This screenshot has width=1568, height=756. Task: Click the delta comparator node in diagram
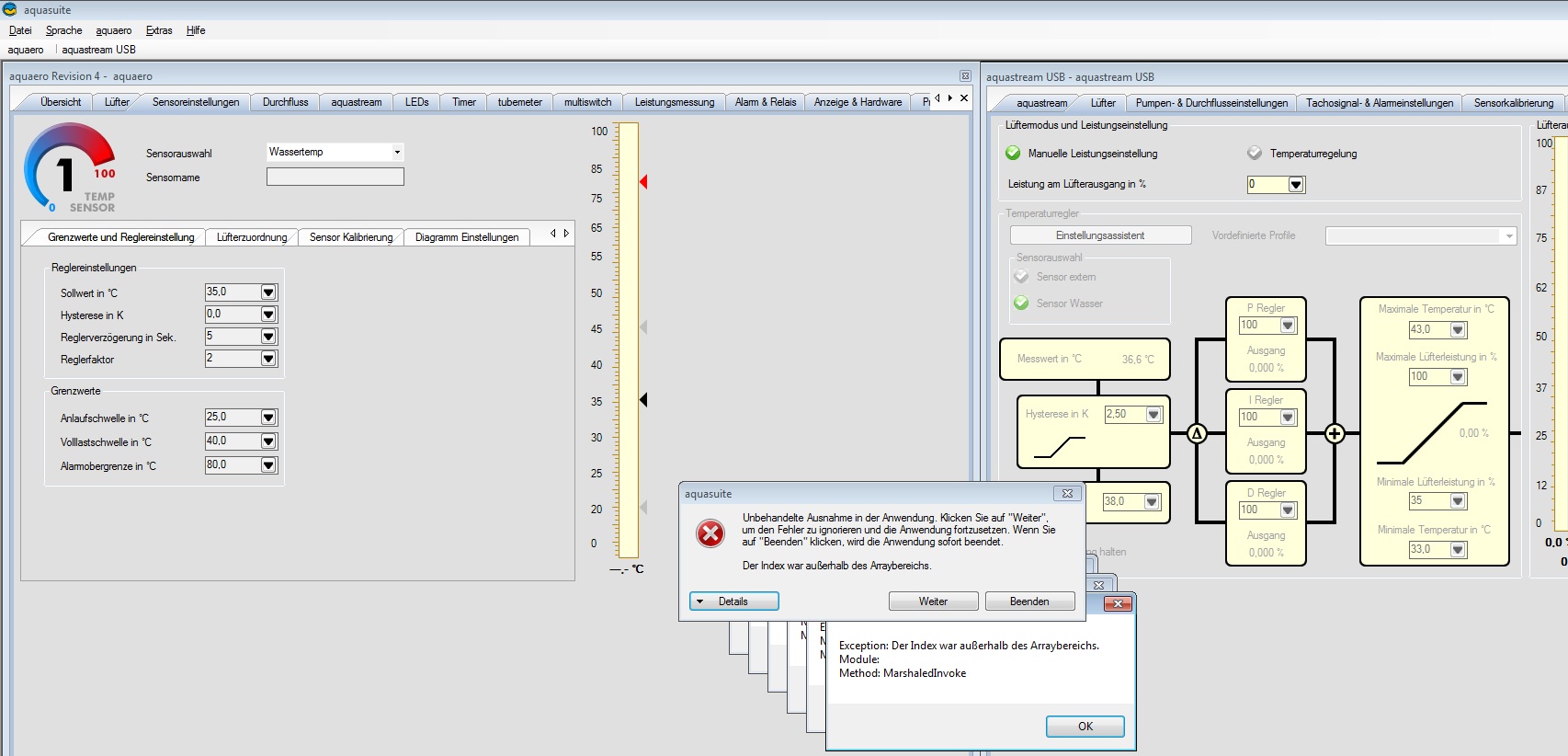pos(1197,433)
